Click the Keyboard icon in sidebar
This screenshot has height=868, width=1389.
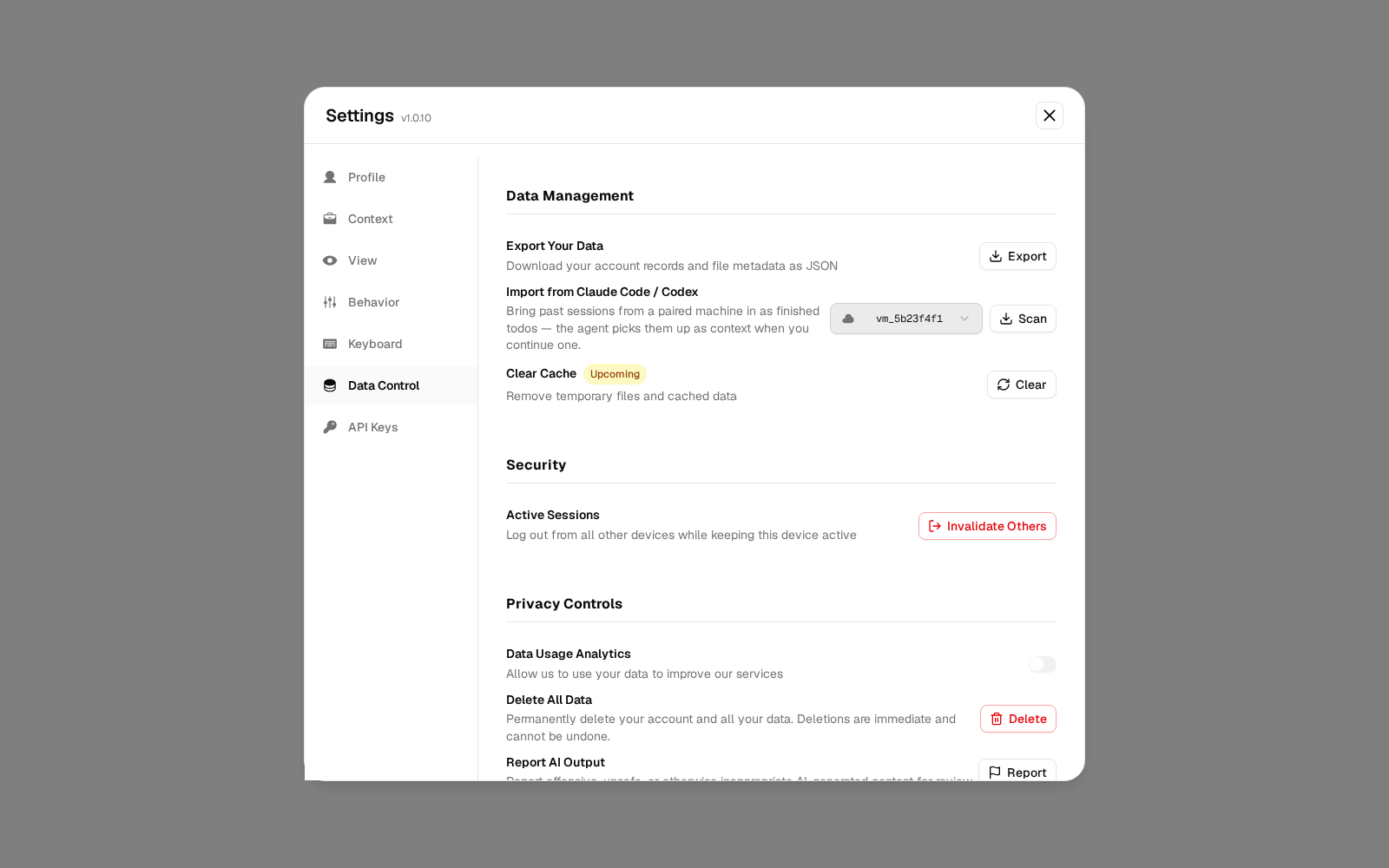click(330, 344)
